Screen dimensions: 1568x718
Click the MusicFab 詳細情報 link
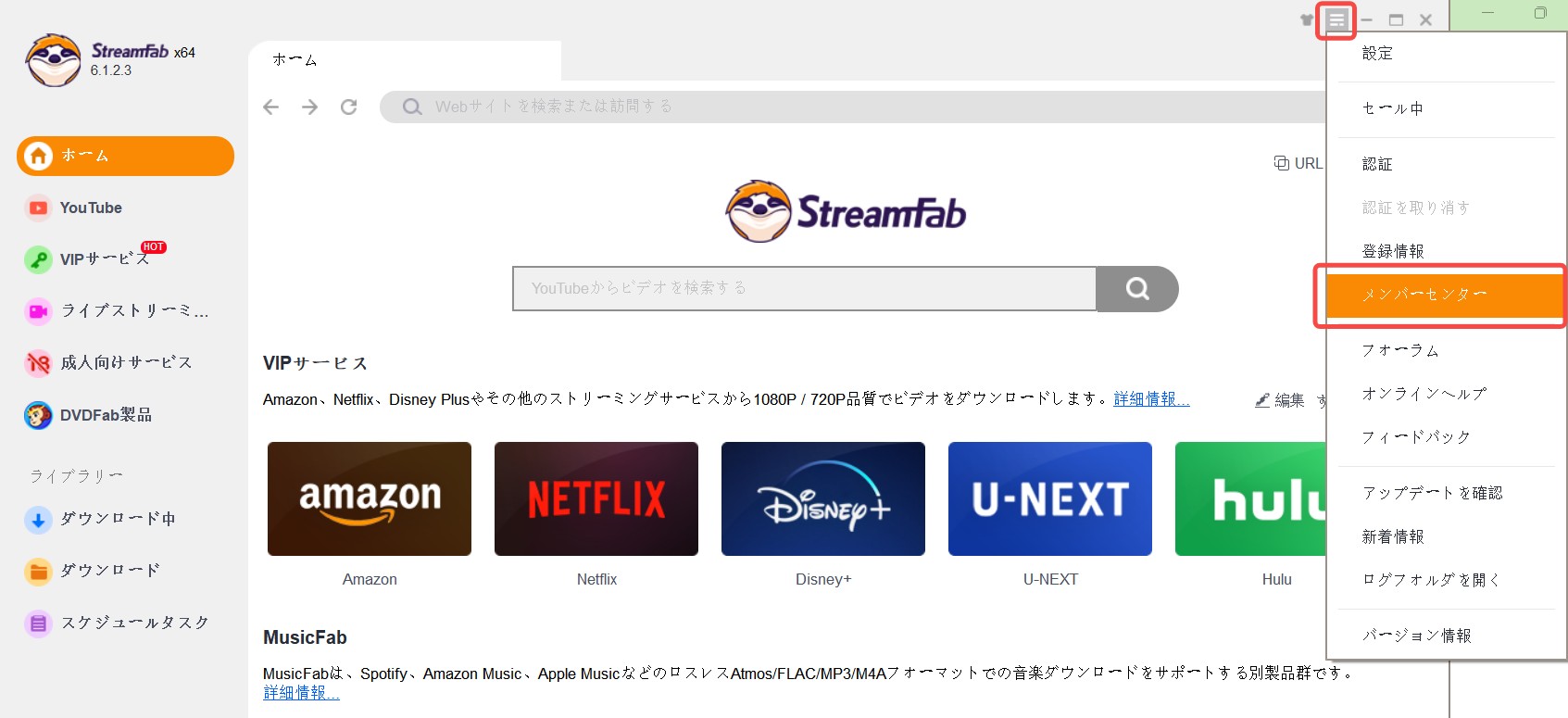point(301,693)
